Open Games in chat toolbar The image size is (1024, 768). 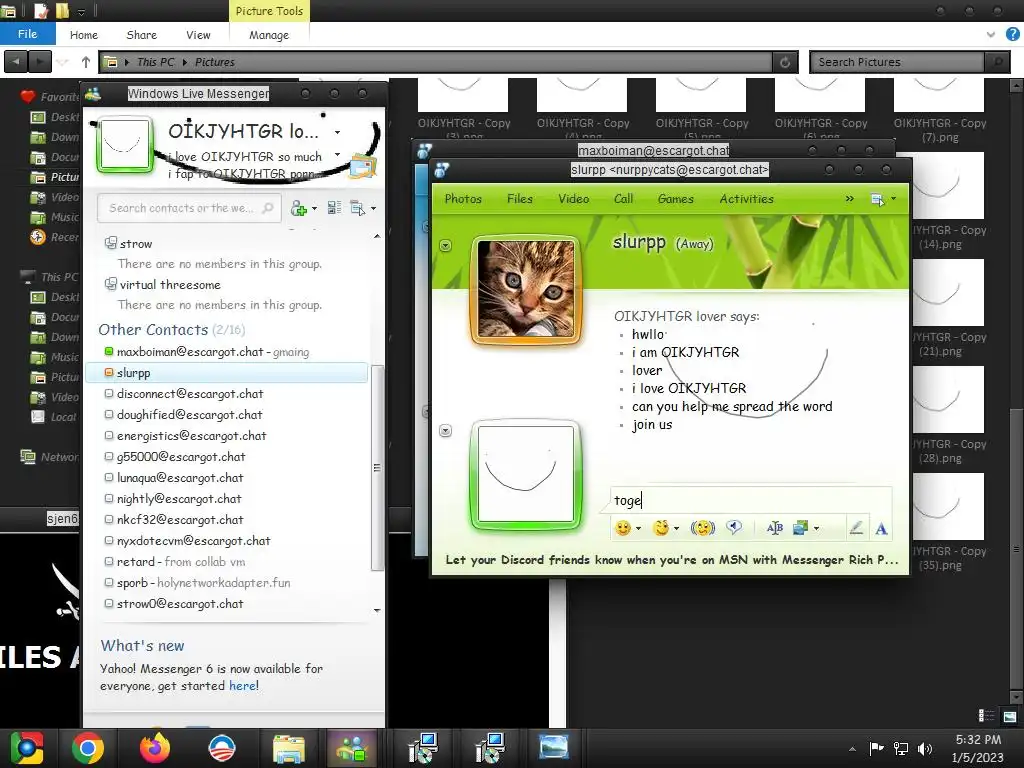tap(675, 199)
